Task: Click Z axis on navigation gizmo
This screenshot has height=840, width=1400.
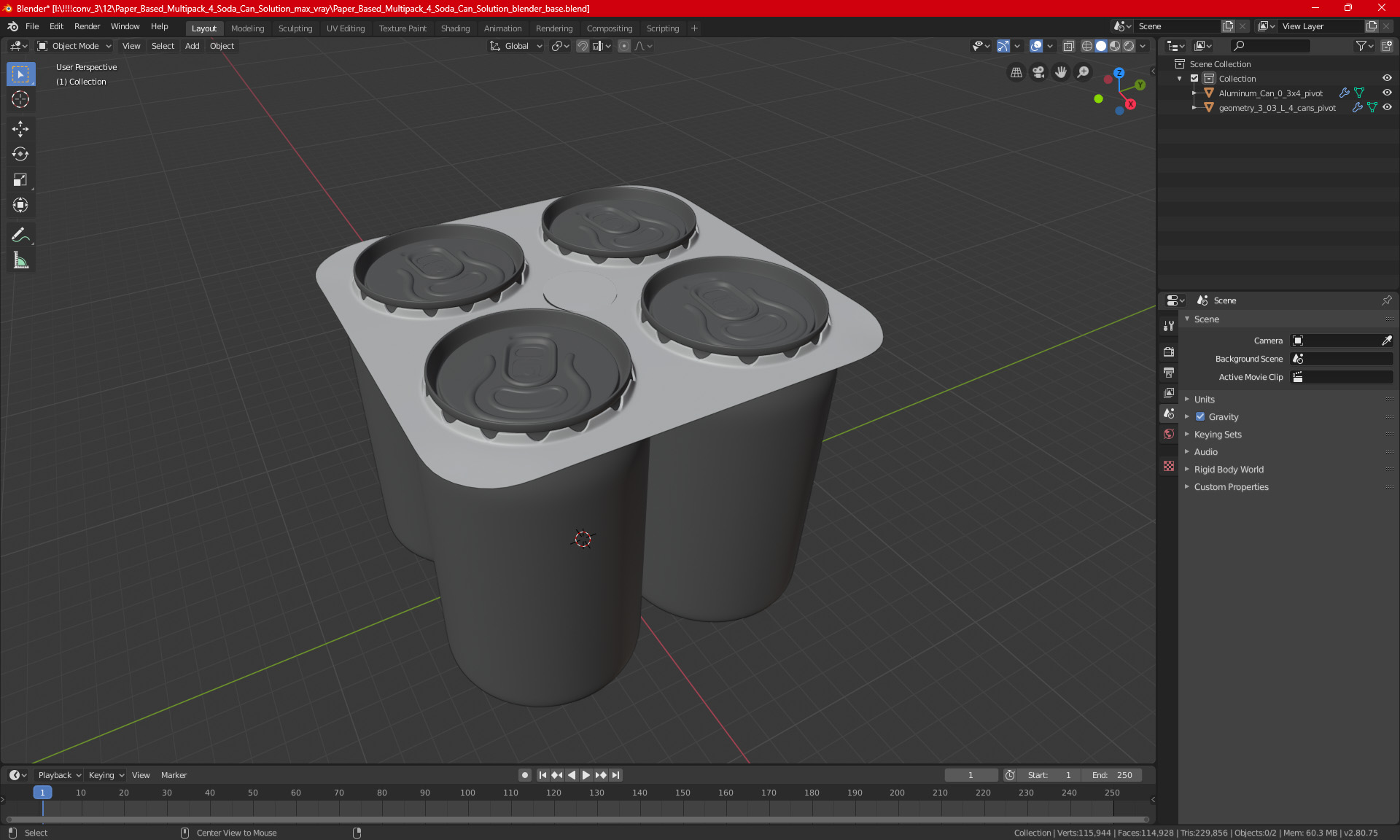Action: (x=1119, y=73)
